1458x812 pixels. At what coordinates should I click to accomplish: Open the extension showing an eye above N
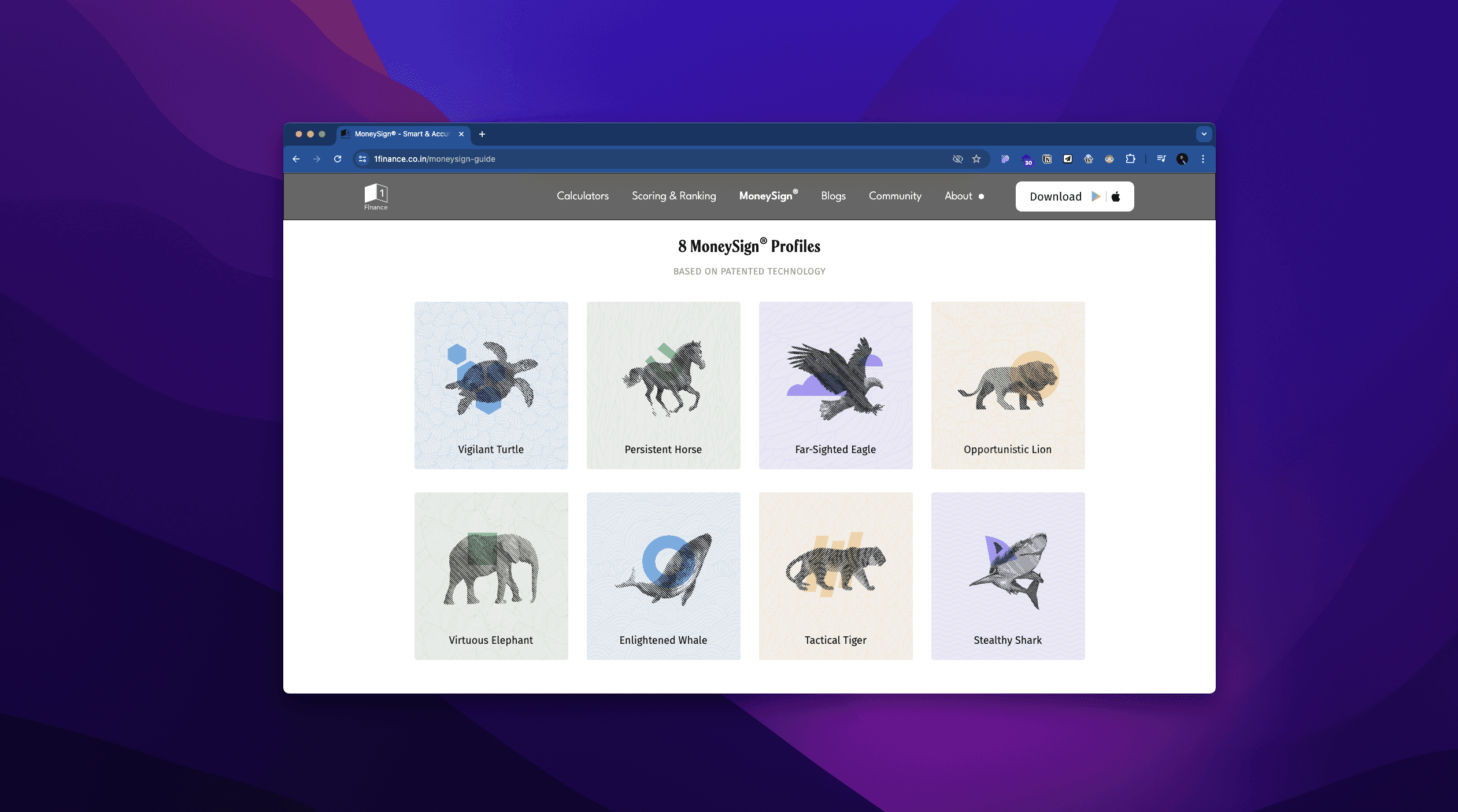pos(1089,159)
